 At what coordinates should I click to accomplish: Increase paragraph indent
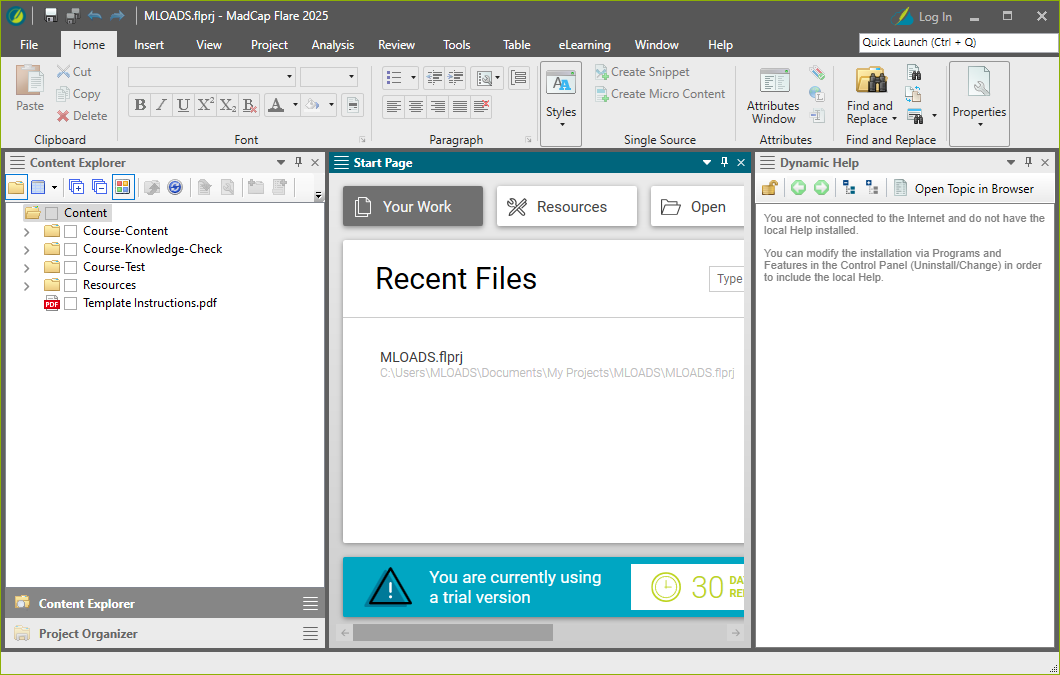tap(456, 78)
